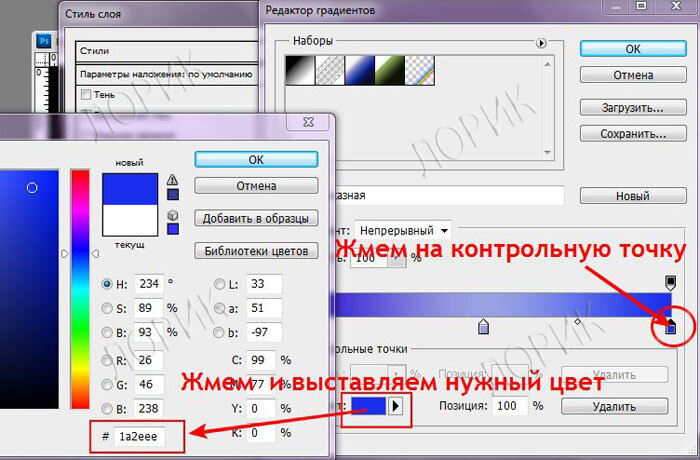Click the midpoint diamond under the gradient bar
This screenshot has height=460, width=700.
[577, 322]
